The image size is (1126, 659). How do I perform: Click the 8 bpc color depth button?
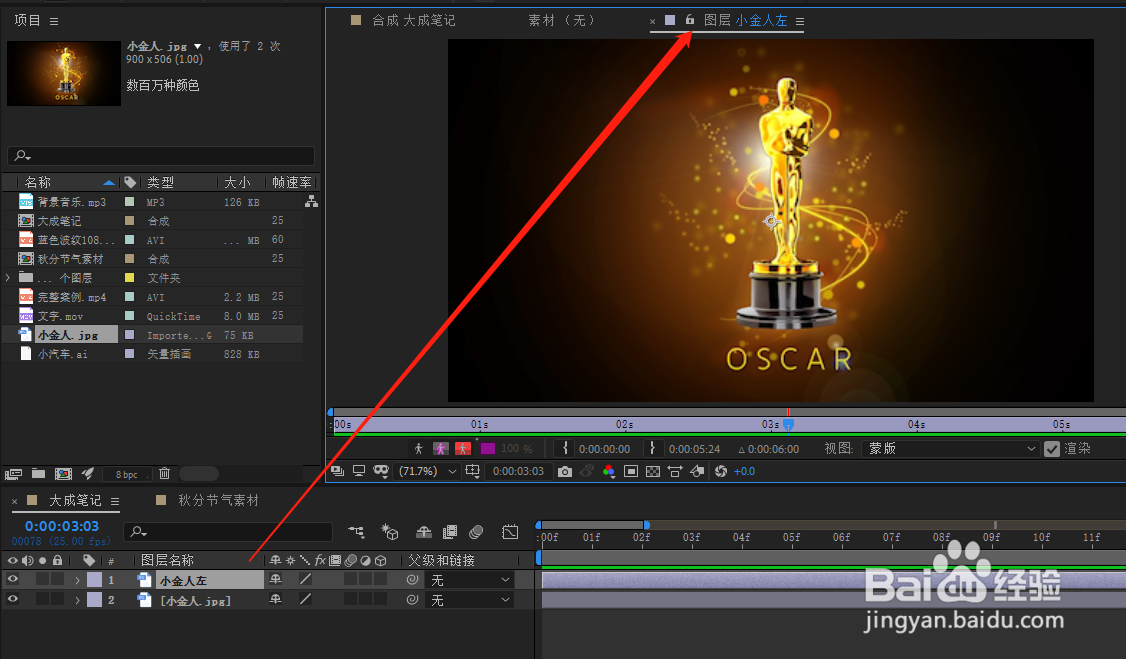pyautogui.click(x=126, y=475)
